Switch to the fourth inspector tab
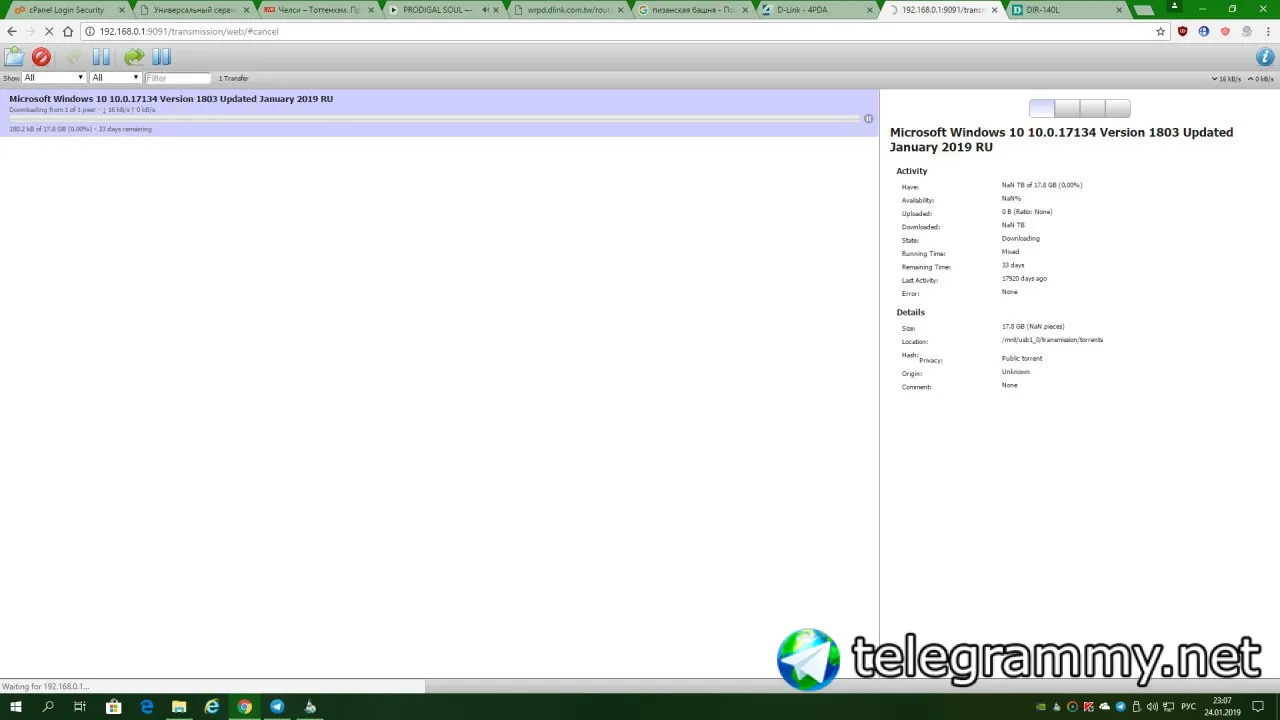 [x=1117, y=109]
